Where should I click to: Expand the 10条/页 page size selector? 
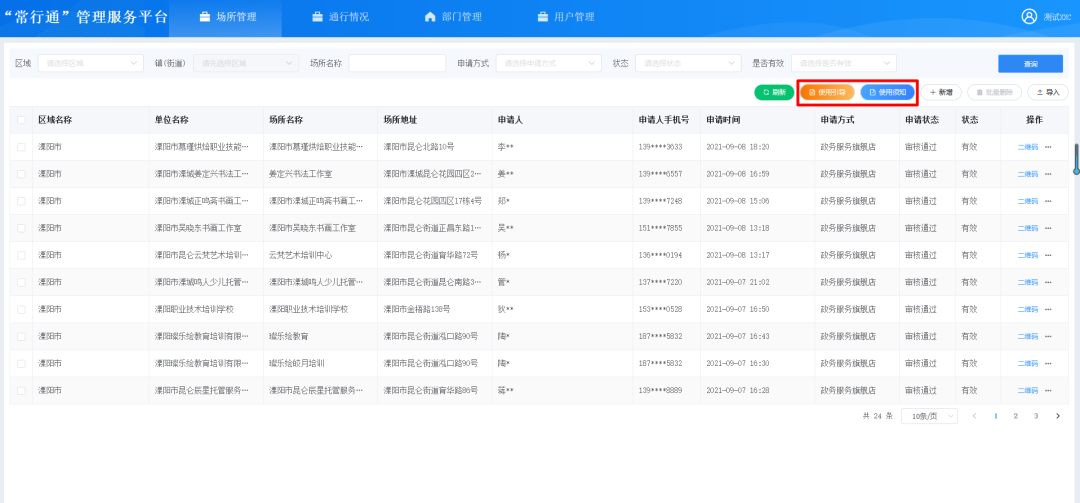click(929, 415)
